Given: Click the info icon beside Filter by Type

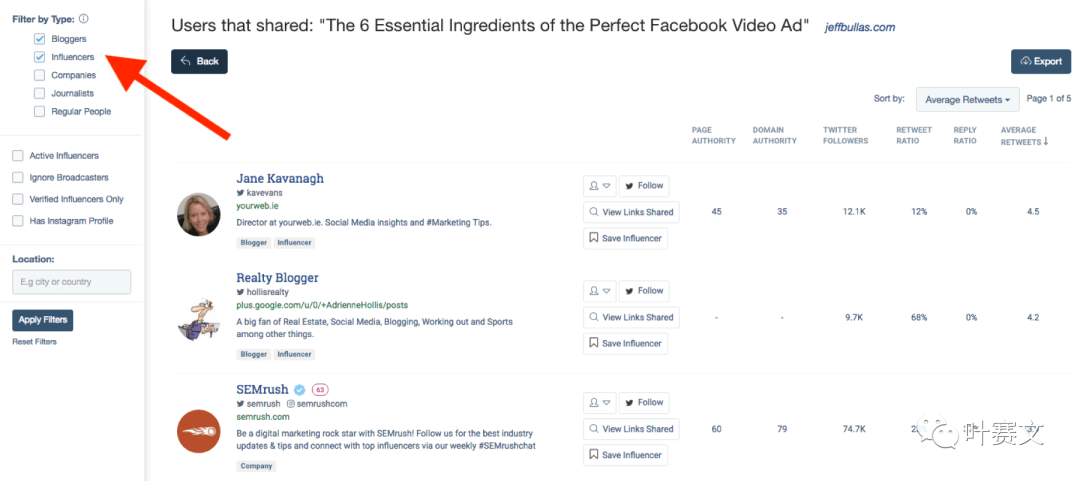Looking at the screenshot, I should point(83,19).
